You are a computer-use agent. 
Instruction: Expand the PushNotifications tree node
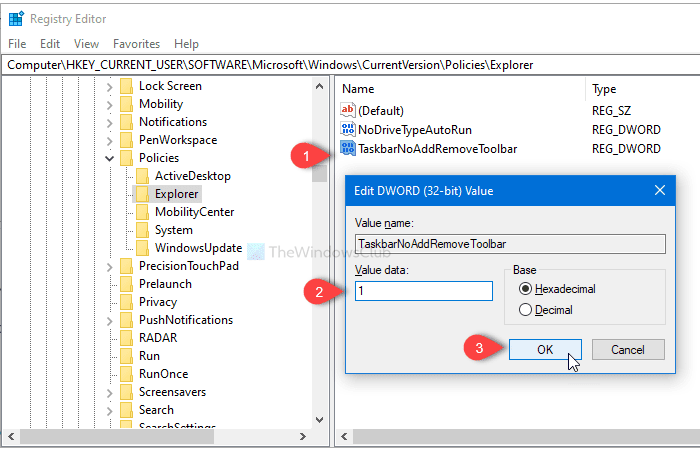pos(109,320)
